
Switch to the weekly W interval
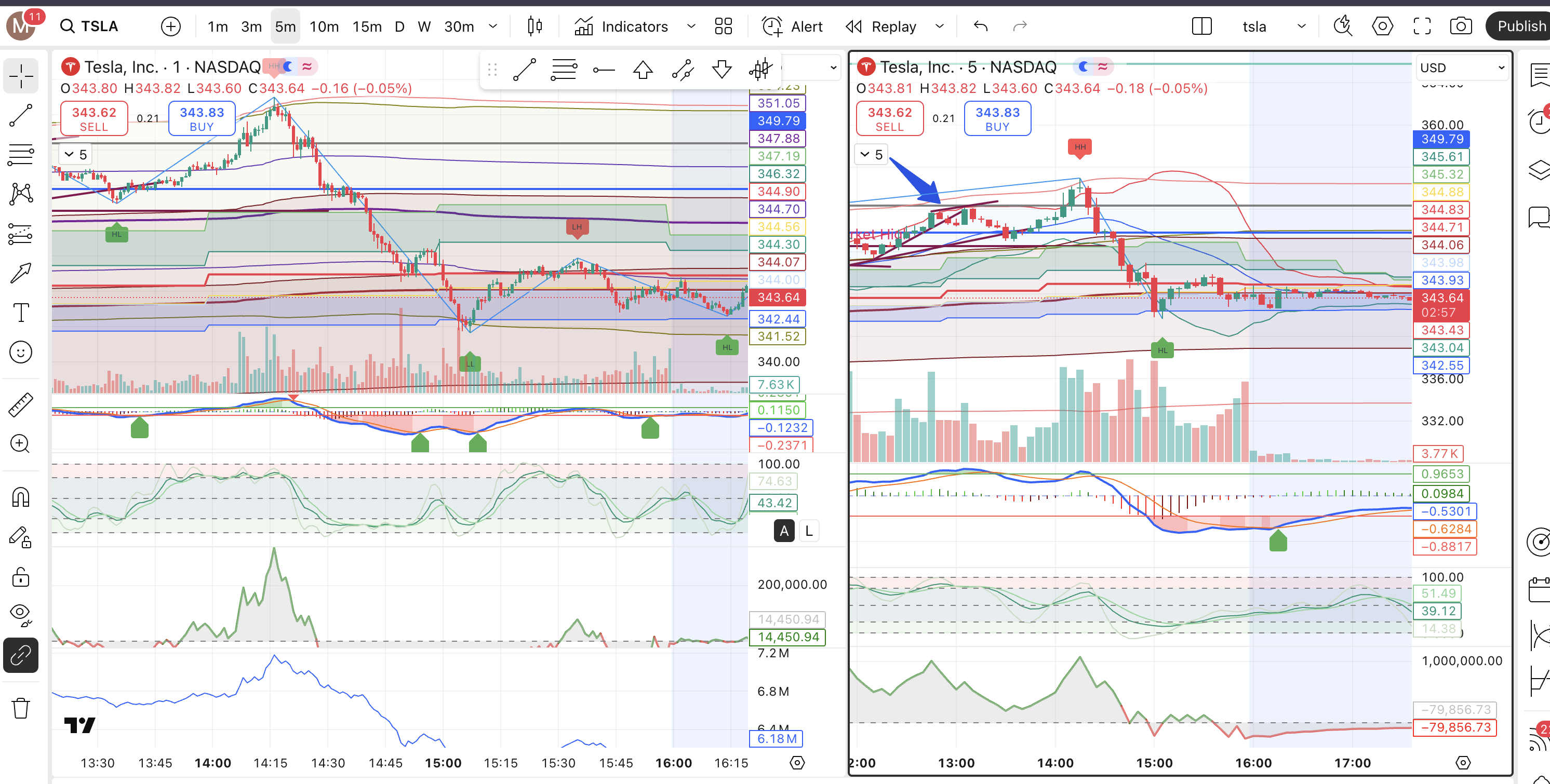pyautogui.click(x=424, y=26)
